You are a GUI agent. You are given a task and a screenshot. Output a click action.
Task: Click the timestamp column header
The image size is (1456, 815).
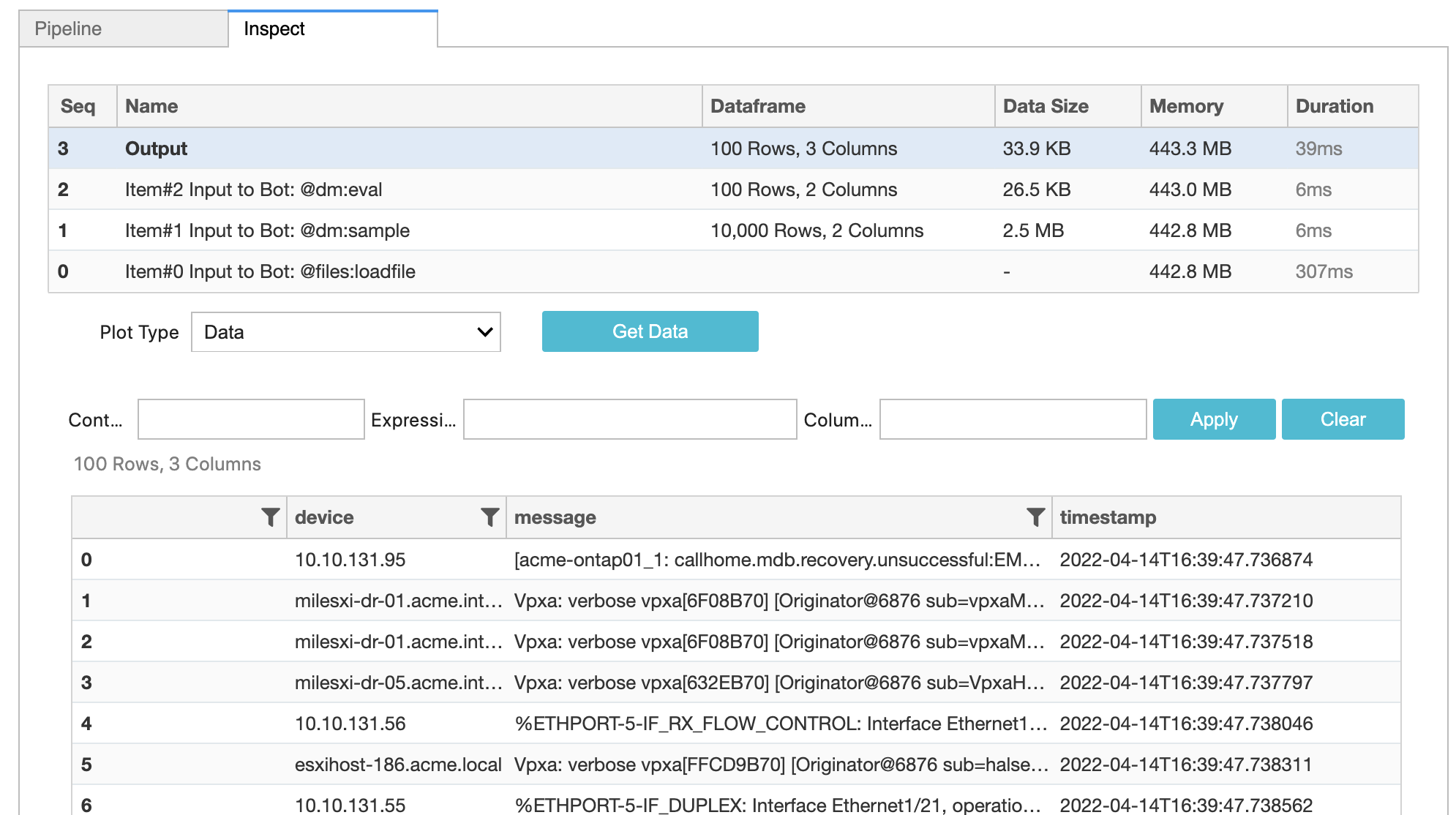pos(1108,517)
